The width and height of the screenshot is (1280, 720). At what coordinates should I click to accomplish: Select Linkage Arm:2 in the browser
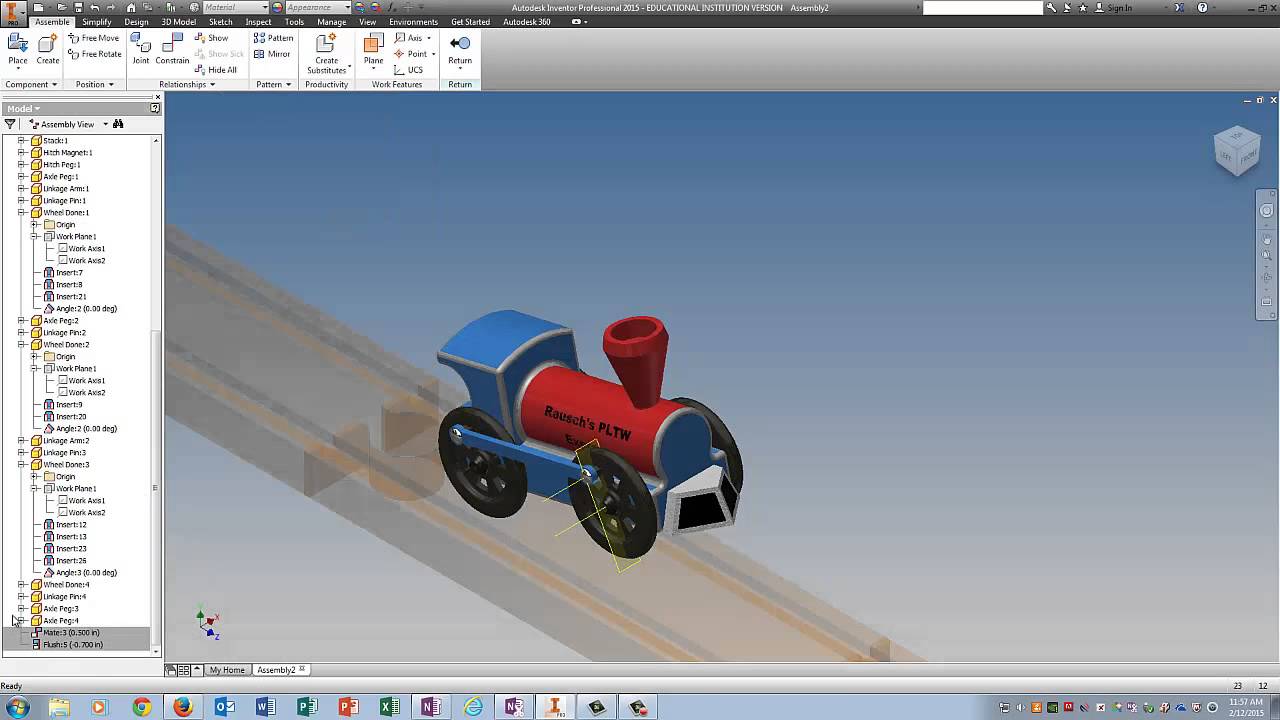[66, 441]
